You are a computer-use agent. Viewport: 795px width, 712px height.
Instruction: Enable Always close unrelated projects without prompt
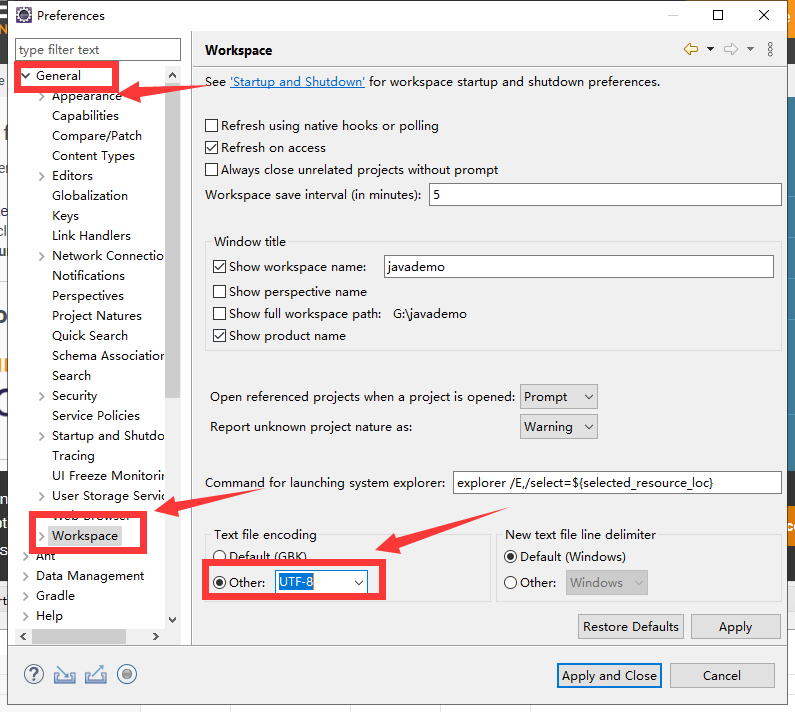tap(211, 169)
